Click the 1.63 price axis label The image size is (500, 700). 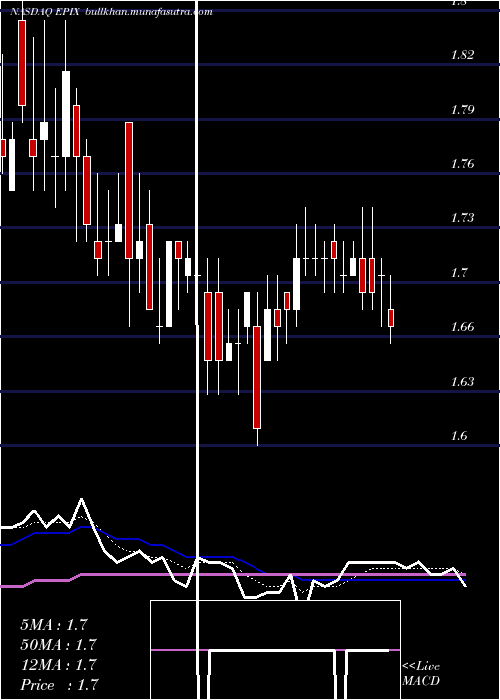click(462, 381)
